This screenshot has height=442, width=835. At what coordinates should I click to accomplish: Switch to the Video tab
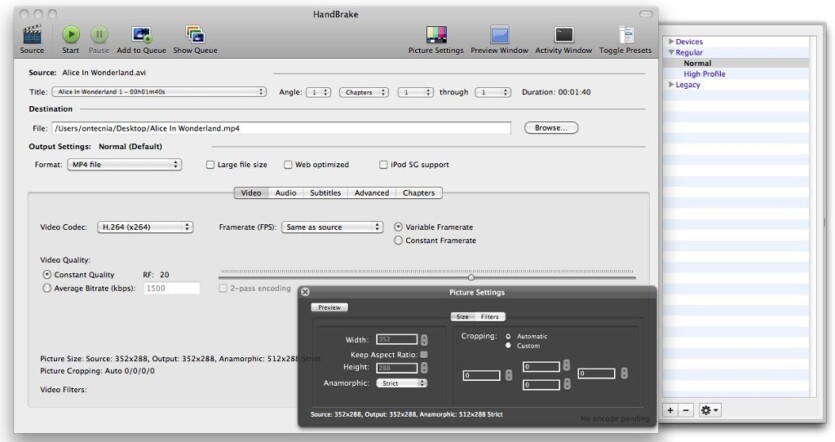tap(251, 193)
